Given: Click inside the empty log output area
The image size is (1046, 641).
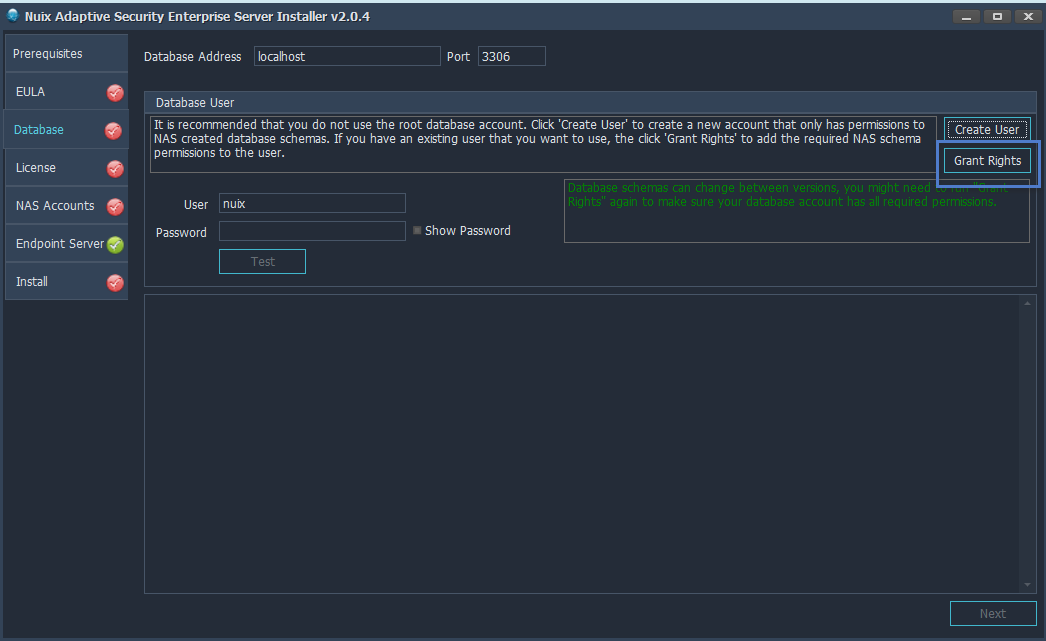Looking at the screenshot, I should 582,444.
